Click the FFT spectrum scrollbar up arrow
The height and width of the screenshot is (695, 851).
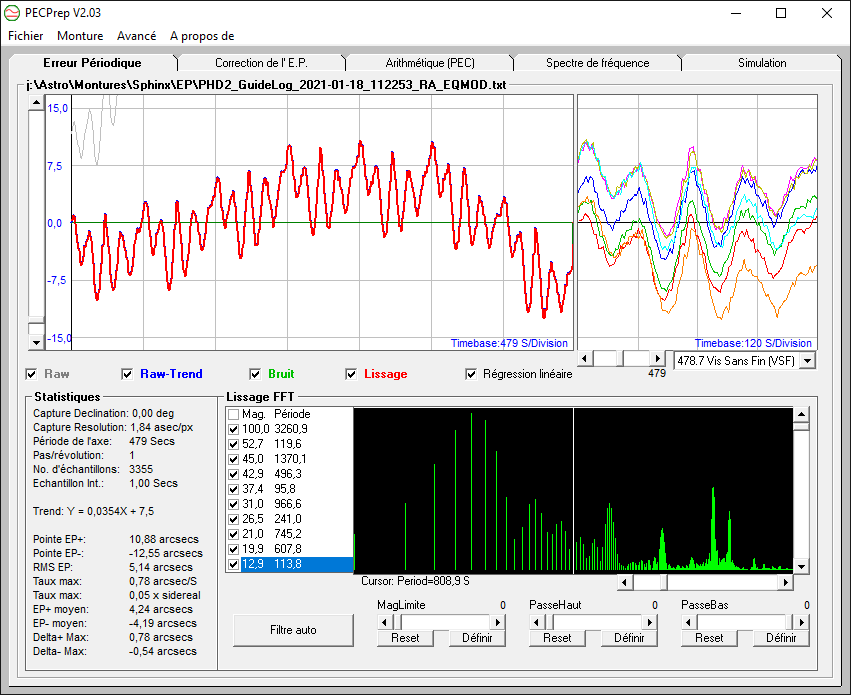point(801,415)
